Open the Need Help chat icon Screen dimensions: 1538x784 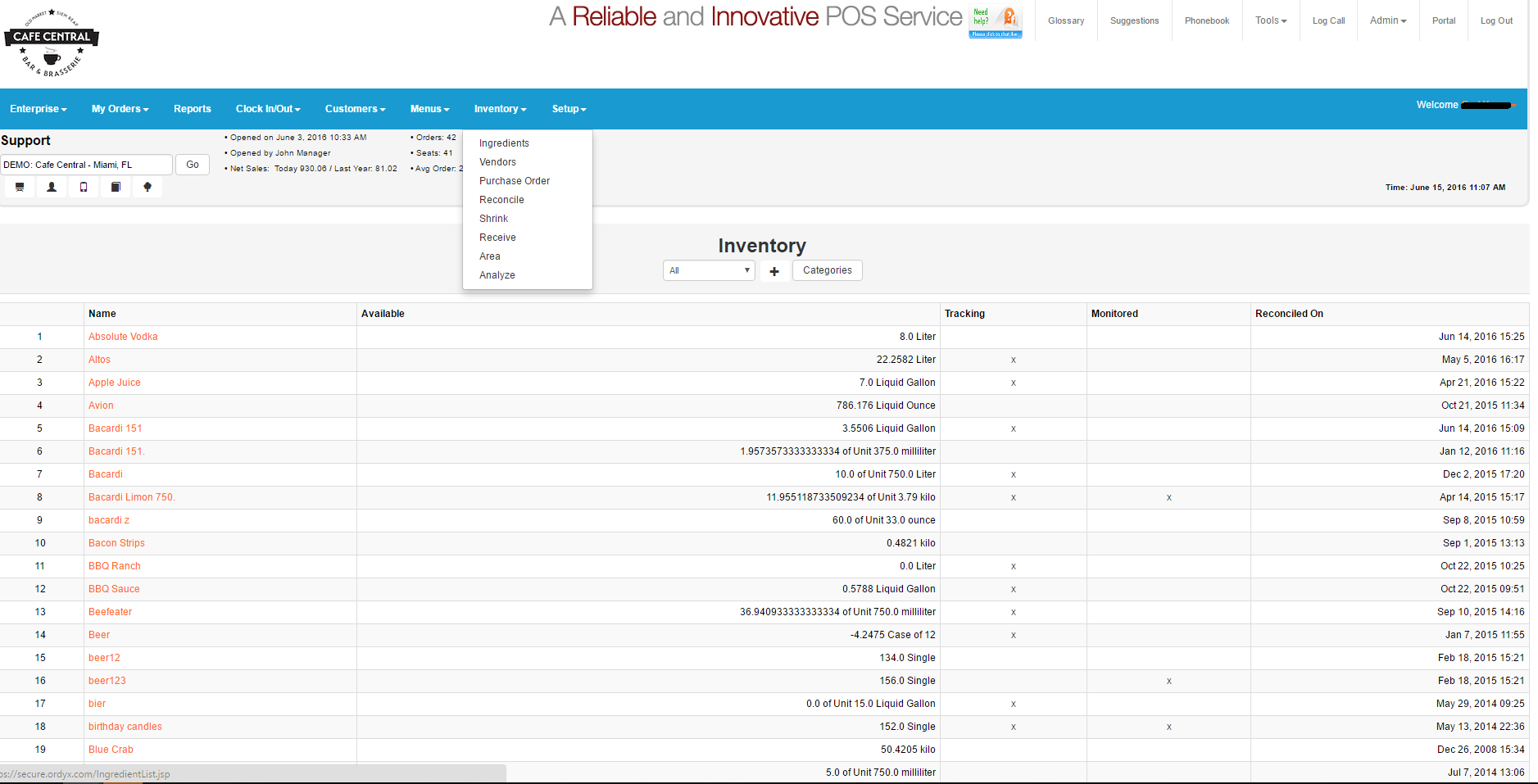click(x=996, y=21)
